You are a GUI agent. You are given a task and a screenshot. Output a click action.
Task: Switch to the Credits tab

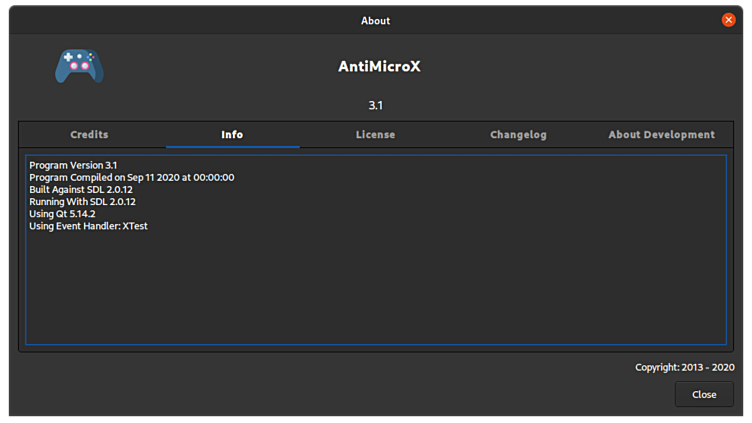89,135
